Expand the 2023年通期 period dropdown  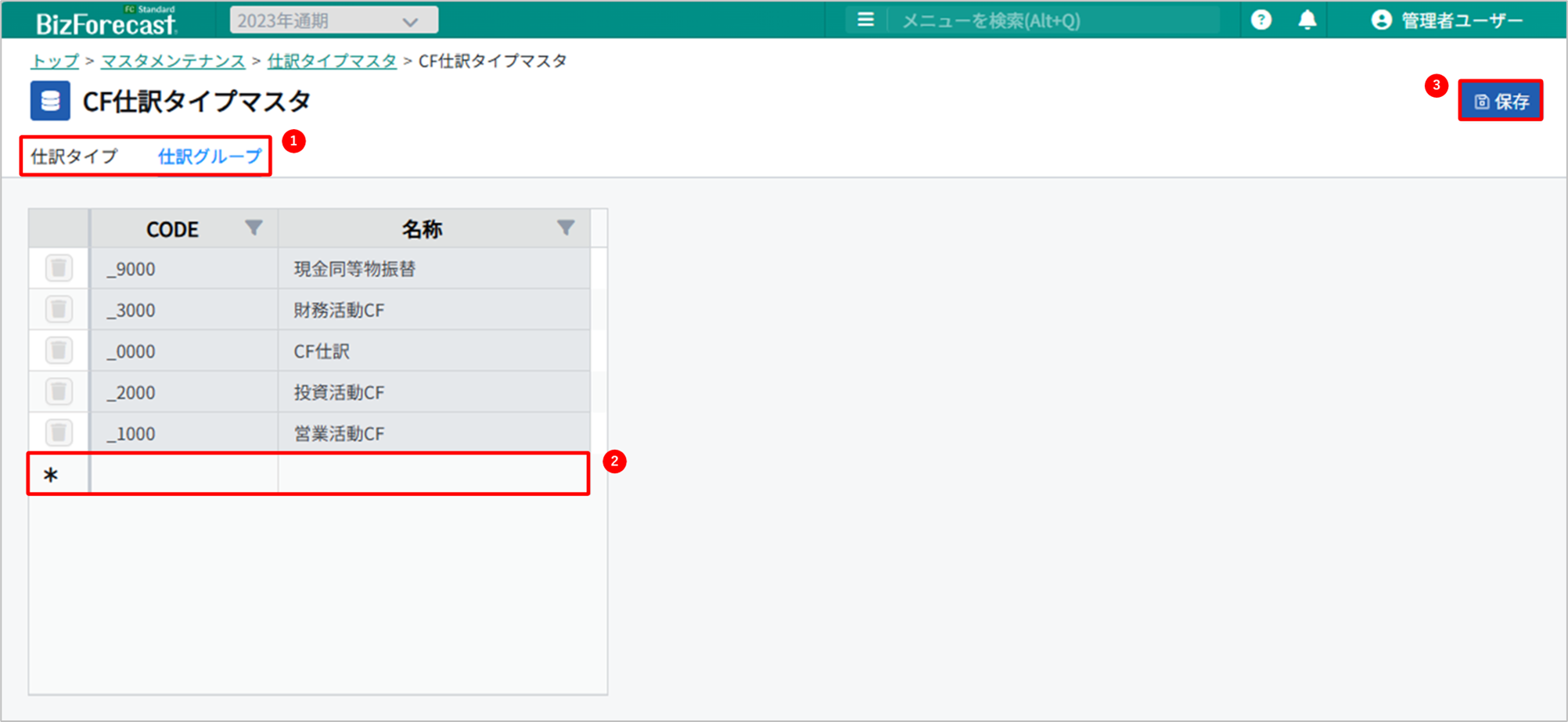coord(333,21)
